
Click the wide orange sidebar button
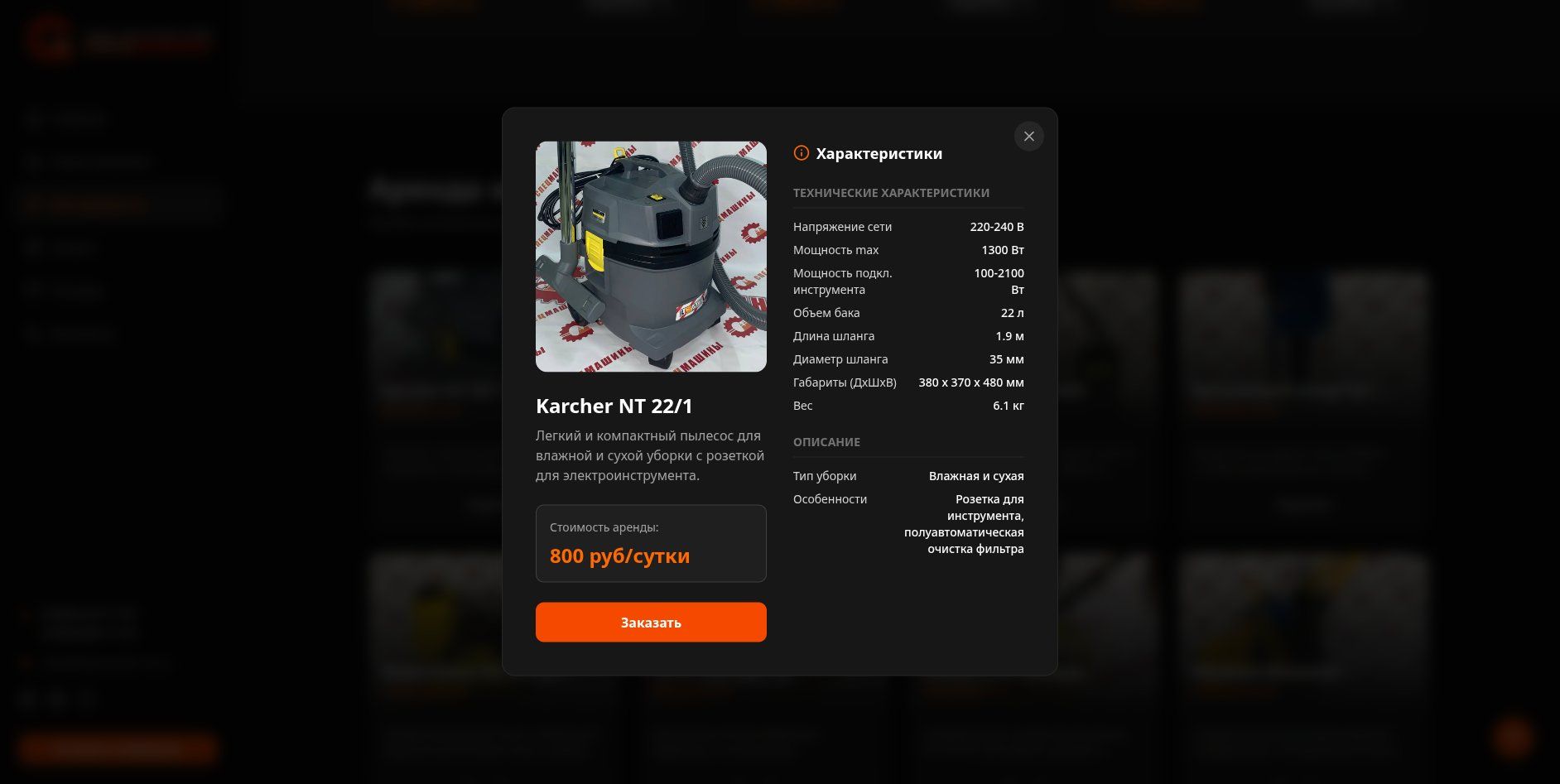click(x=118, y=748)
